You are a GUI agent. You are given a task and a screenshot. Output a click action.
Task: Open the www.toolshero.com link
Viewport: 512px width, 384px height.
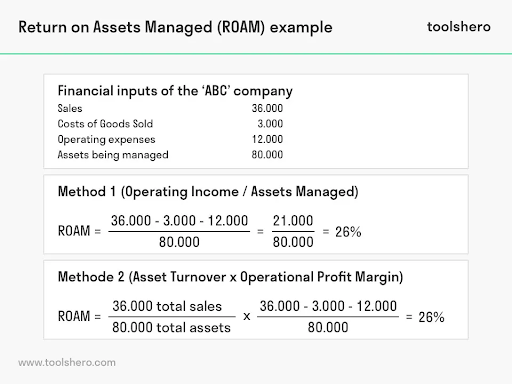(67, 362)
